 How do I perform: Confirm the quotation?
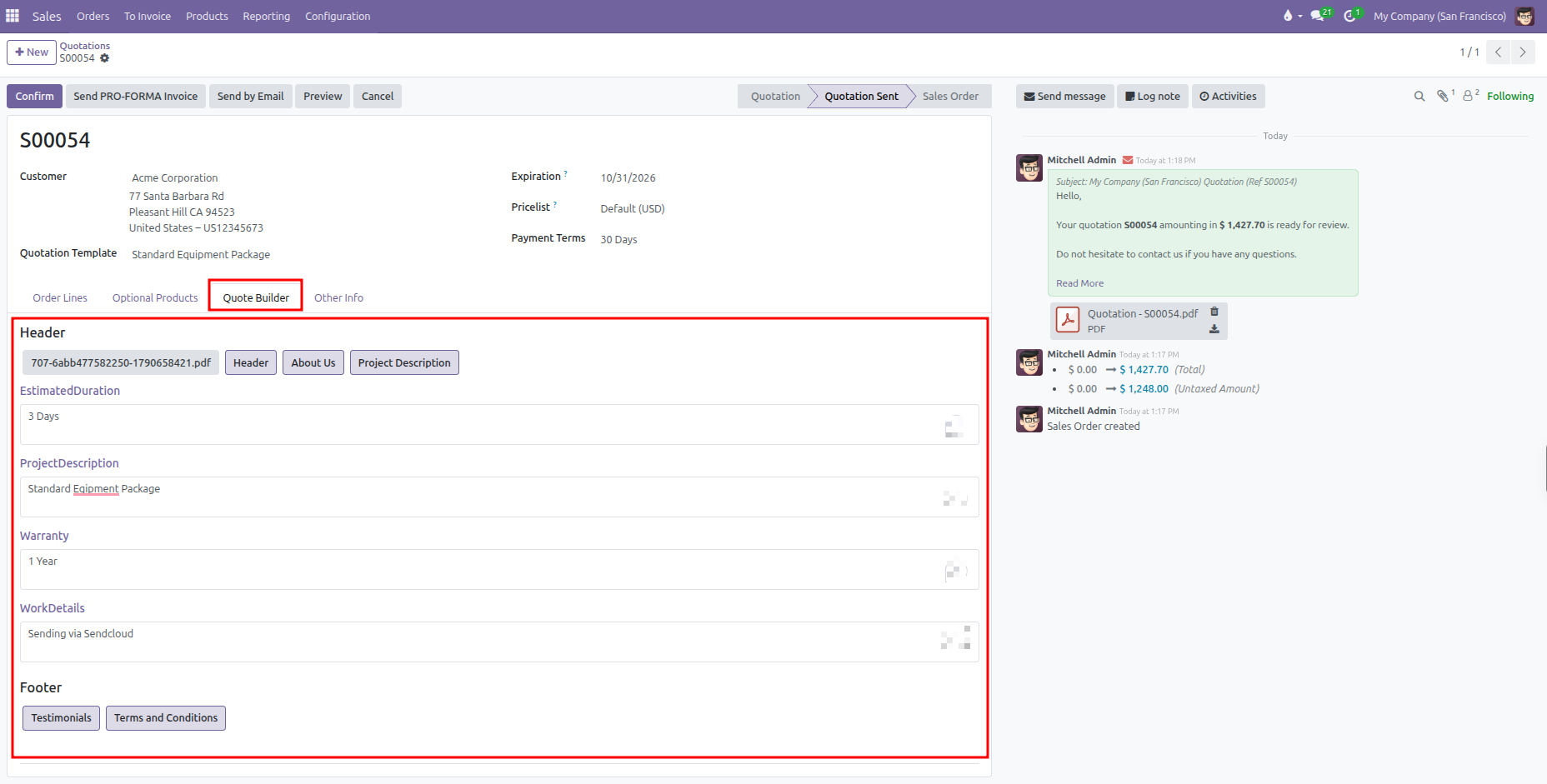[34, 97]
